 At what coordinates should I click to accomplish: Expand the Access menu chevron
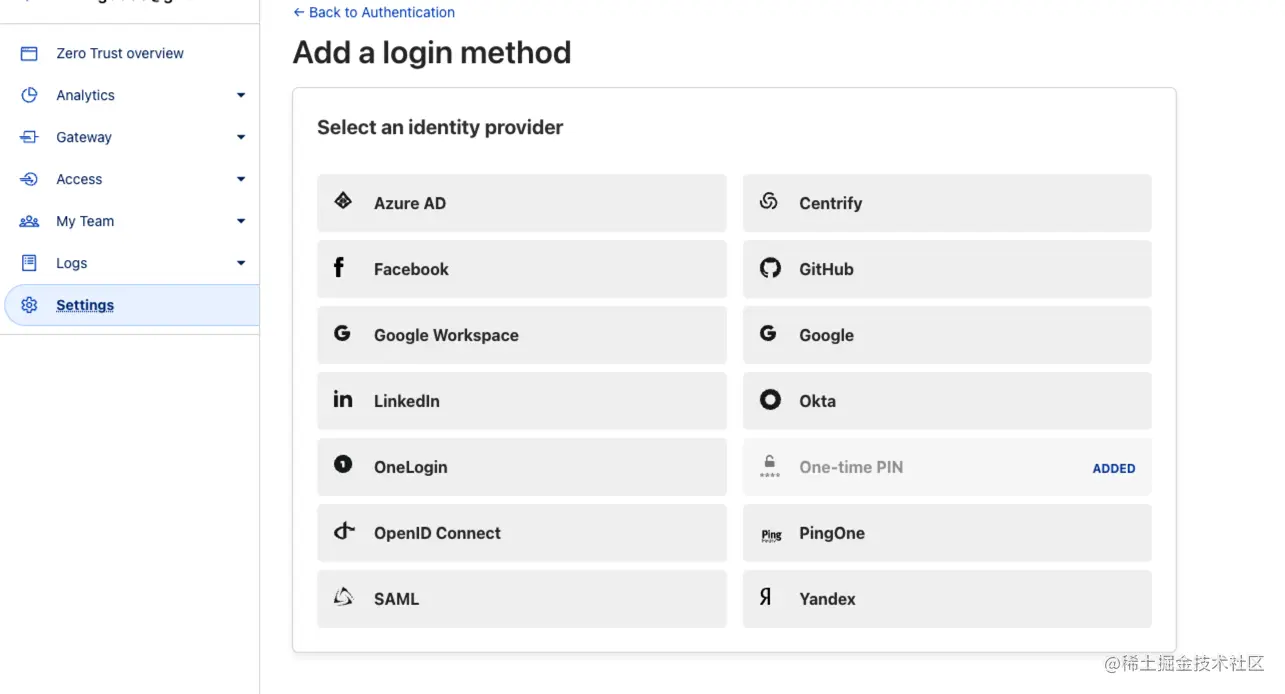click(240, 179)
